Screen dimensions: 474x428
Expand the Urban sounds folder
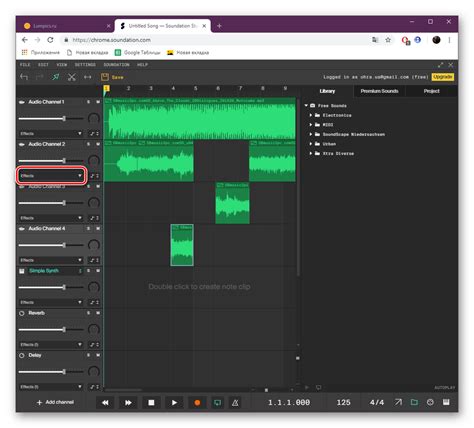[329, 144]
